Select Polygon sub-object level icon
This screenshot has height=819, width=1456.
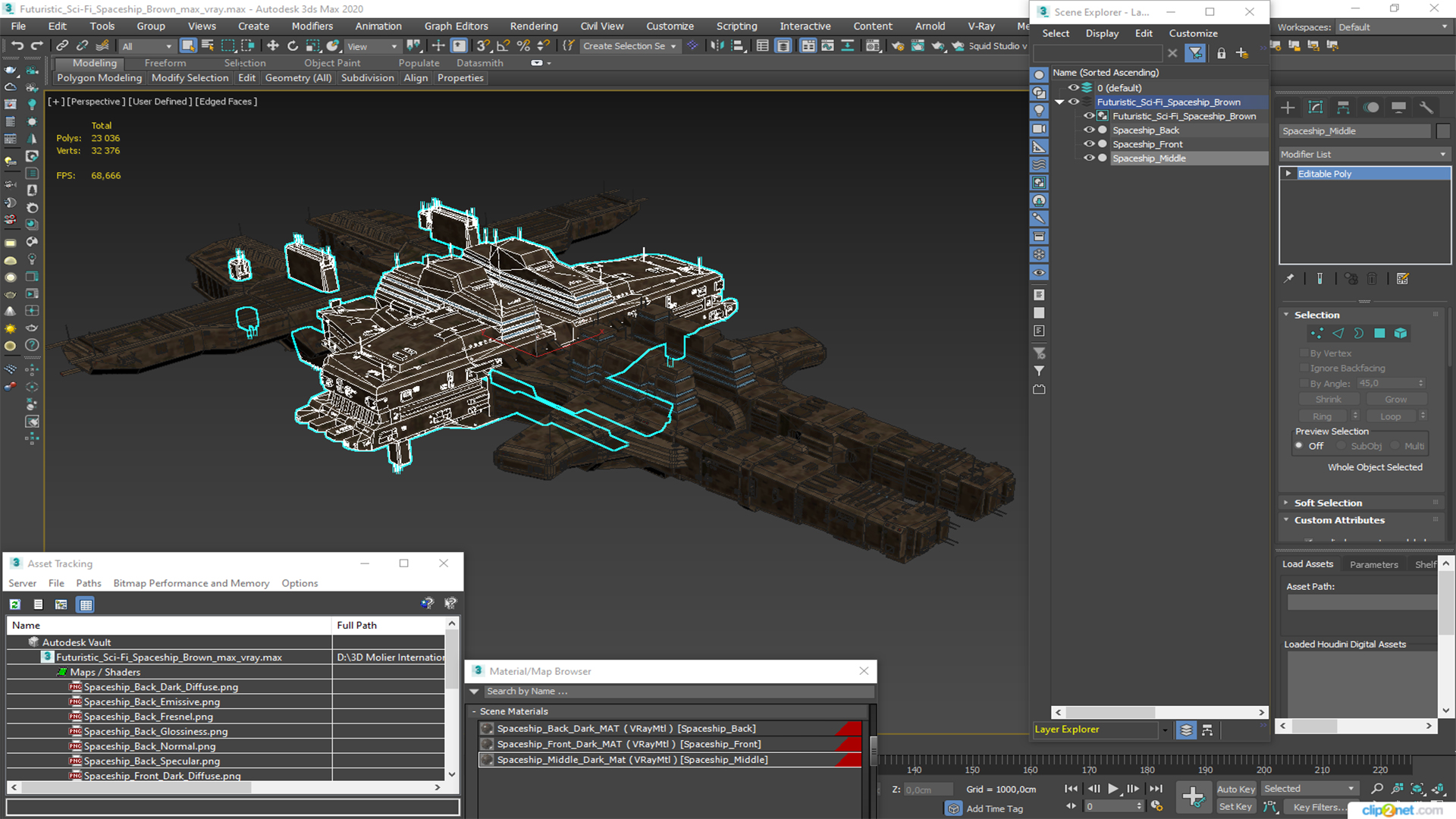tap(1379, 334)
